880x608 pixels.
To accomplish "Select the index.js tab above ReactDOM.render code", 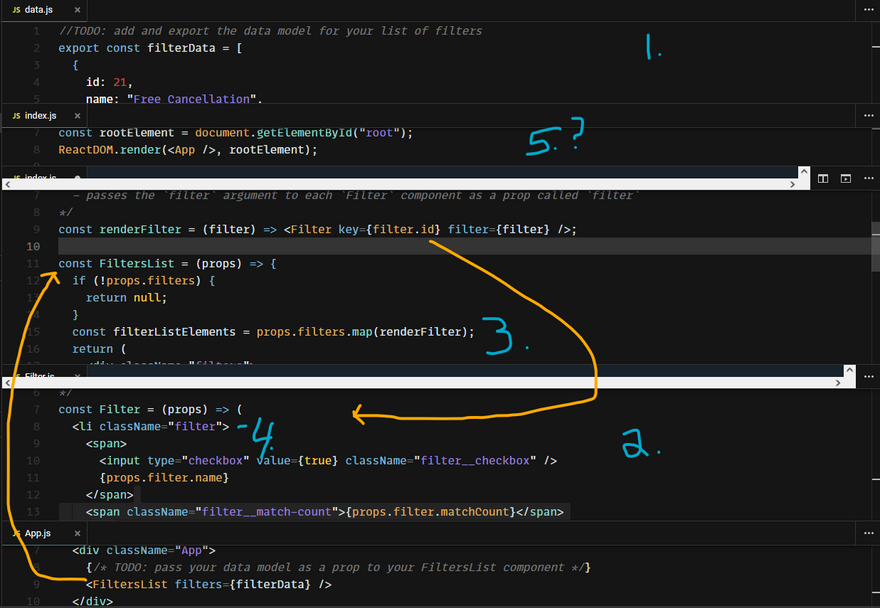I will [40, 116].
